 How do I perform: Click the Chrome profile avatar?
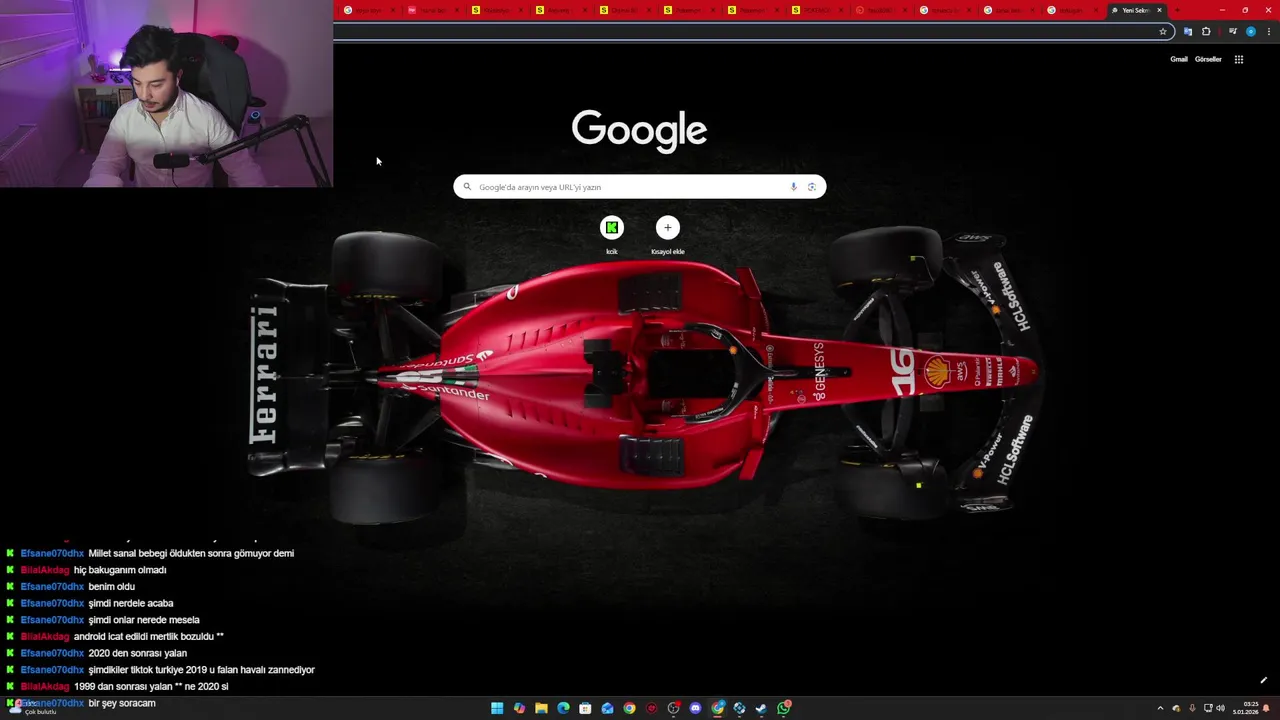click(1251, 32)
